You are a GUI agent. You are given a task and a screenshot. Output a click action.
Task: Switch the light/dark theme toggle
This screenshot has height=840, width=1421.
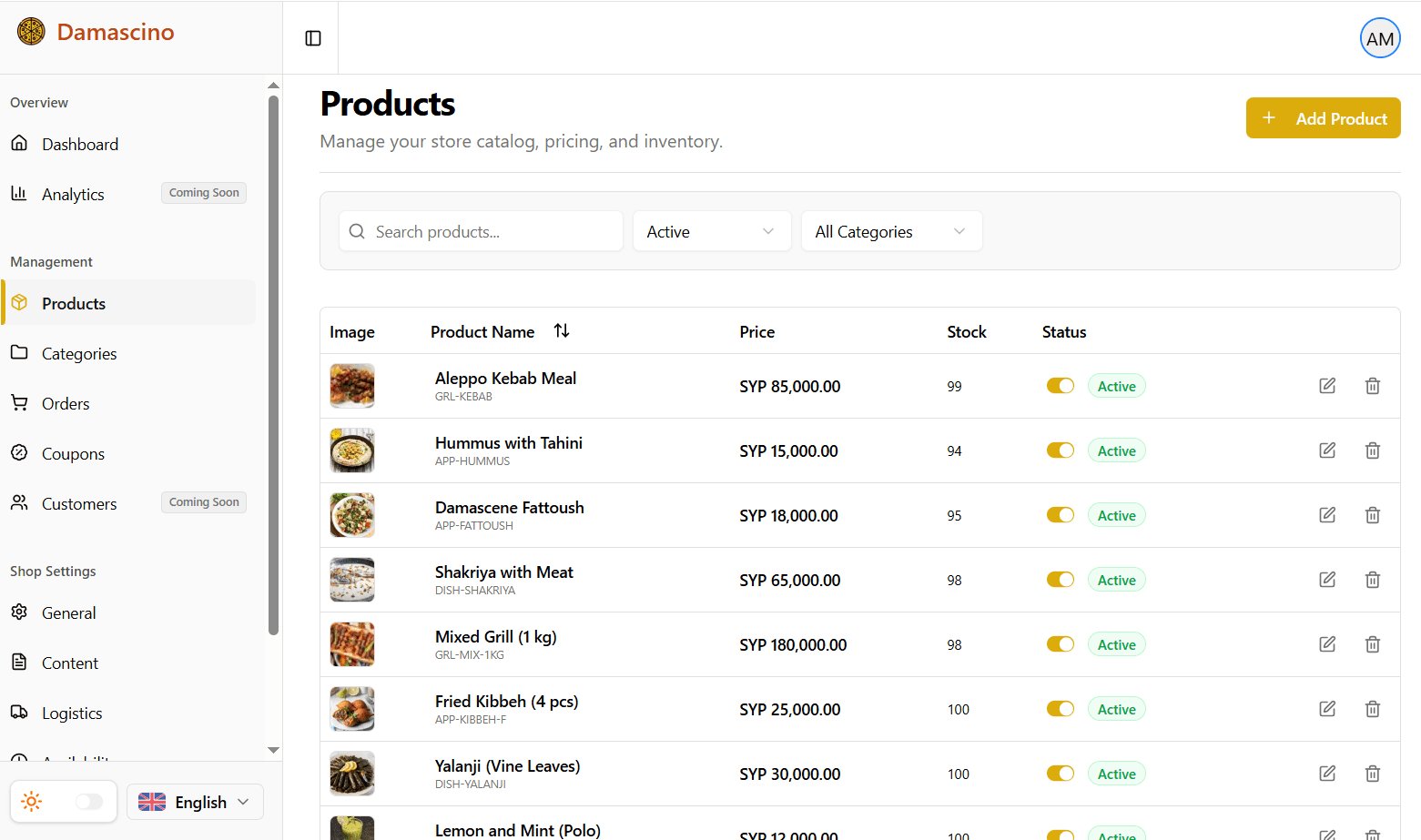point(89,802)
